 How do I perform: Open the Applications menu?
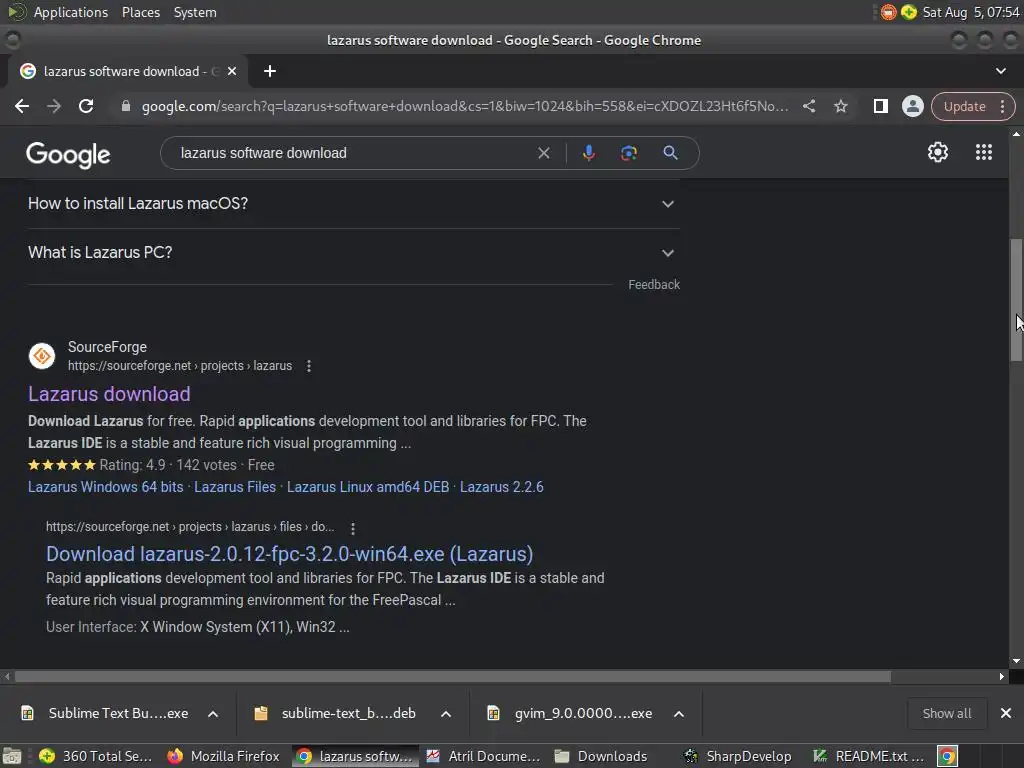pyautogui.click(x=71, y=12)
